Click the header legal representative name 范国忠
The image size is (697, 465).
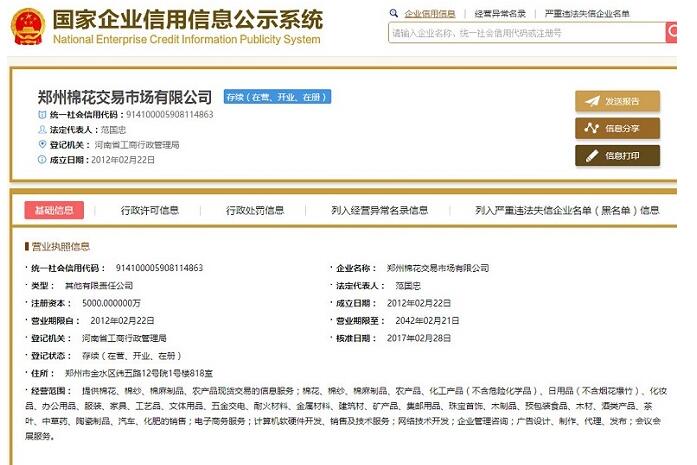point(113,130)
